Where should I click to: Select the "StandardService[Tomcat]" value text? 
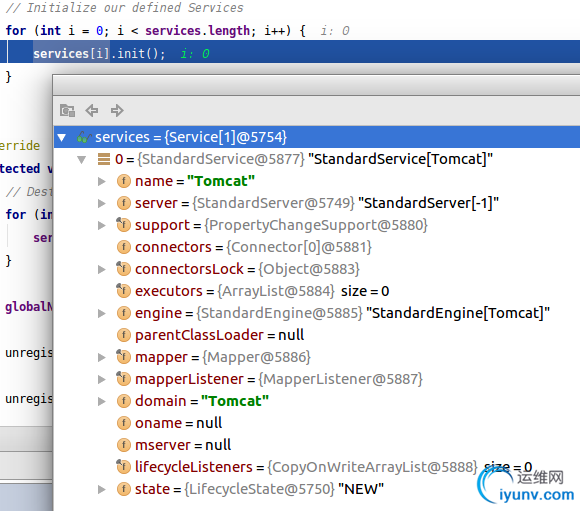click(x=401, y=159)
